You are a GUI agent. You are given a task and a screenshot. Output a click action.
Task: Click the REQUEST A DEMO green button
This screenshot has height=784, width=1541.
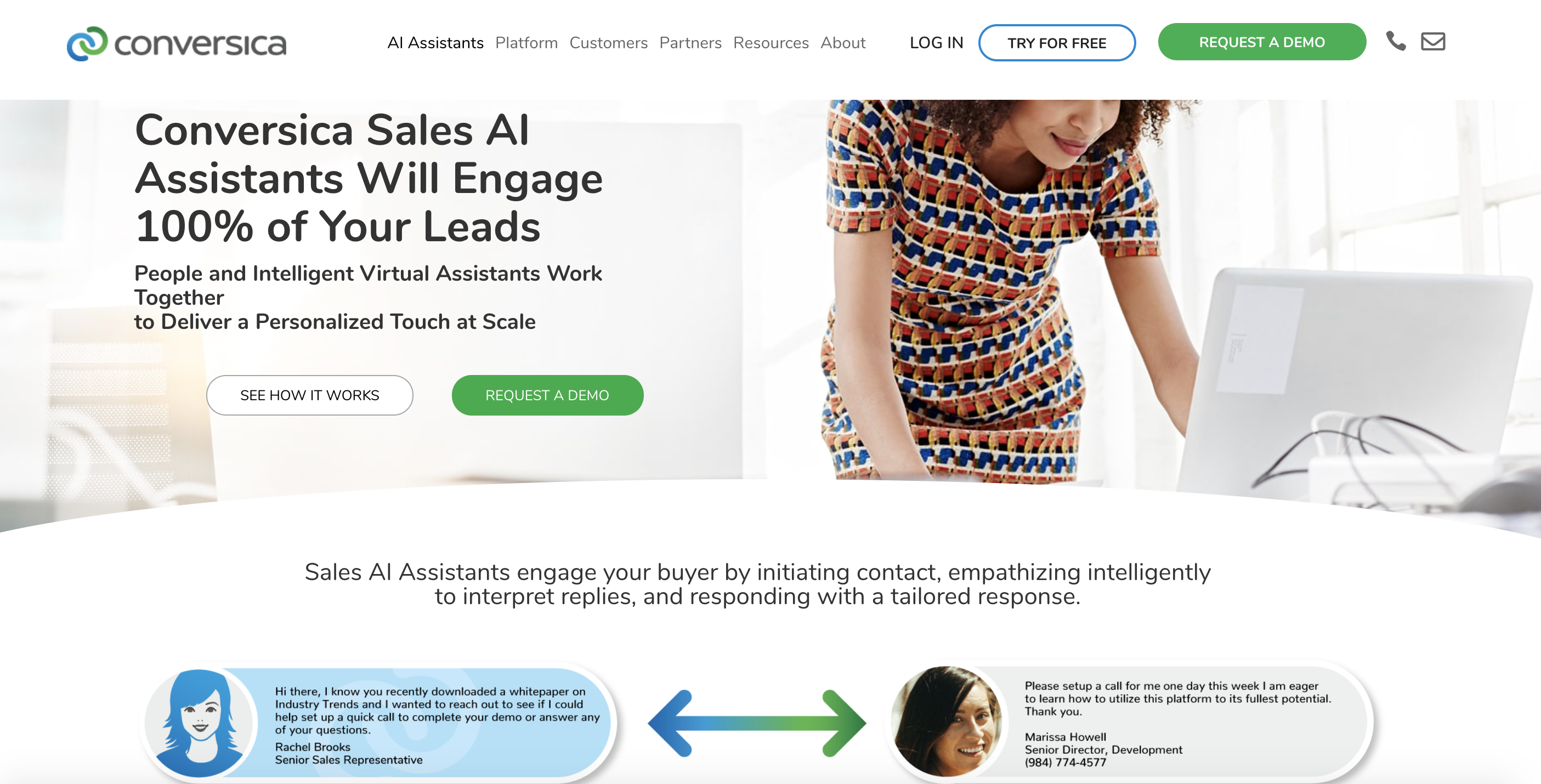coord(1262,42)
